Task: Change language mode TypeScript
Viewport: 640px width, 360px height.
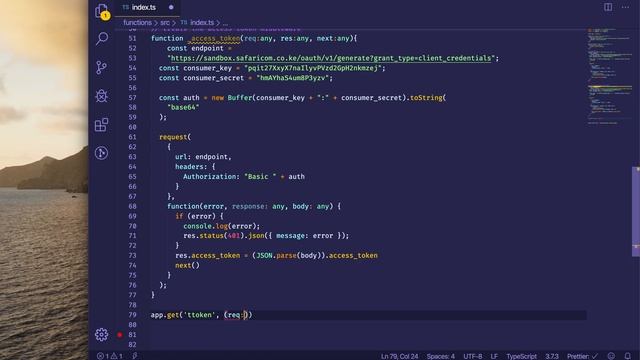Action: pos(521,356)
